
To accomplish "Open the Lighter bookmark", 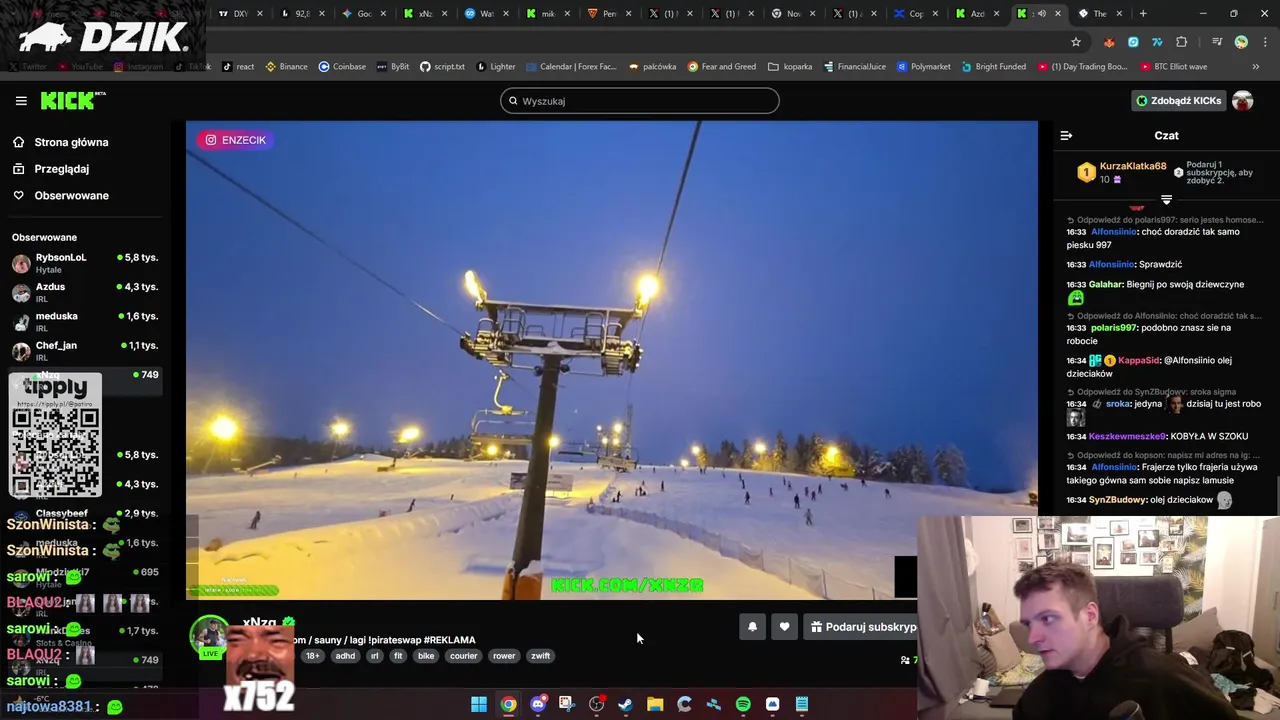I will (496, 67).
